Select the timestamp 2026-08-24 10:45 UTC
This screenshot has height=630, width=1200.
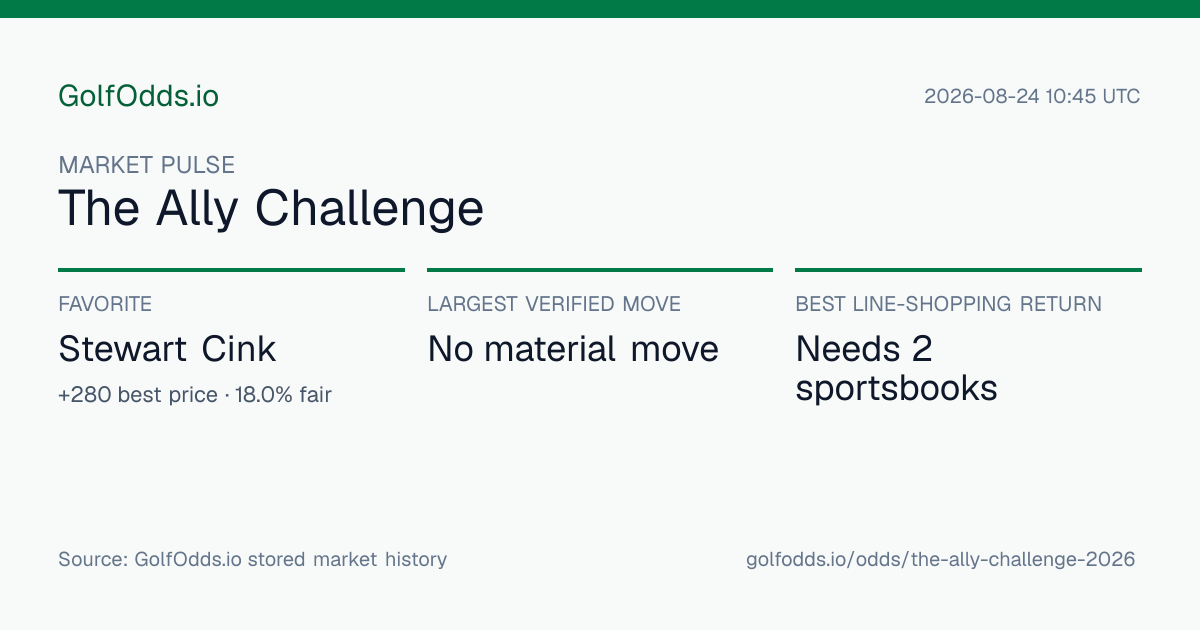[1032, 97]
